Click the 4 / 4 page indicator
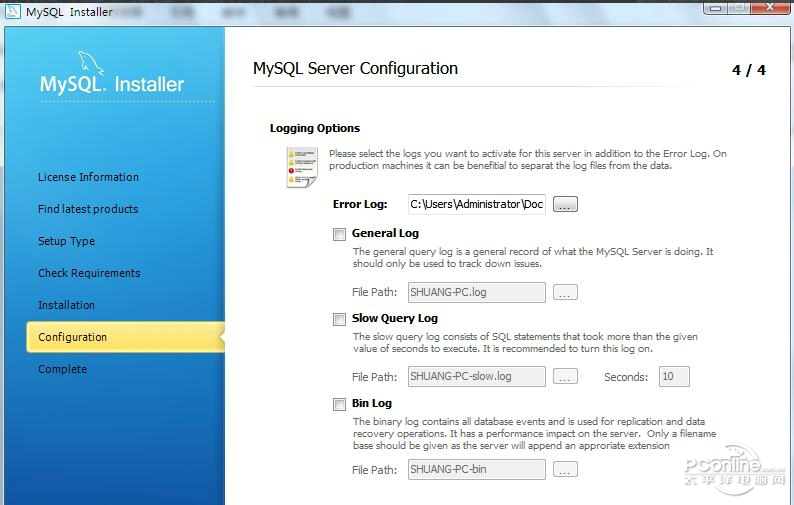Screen dimensions: 794x505 (749, 70)
